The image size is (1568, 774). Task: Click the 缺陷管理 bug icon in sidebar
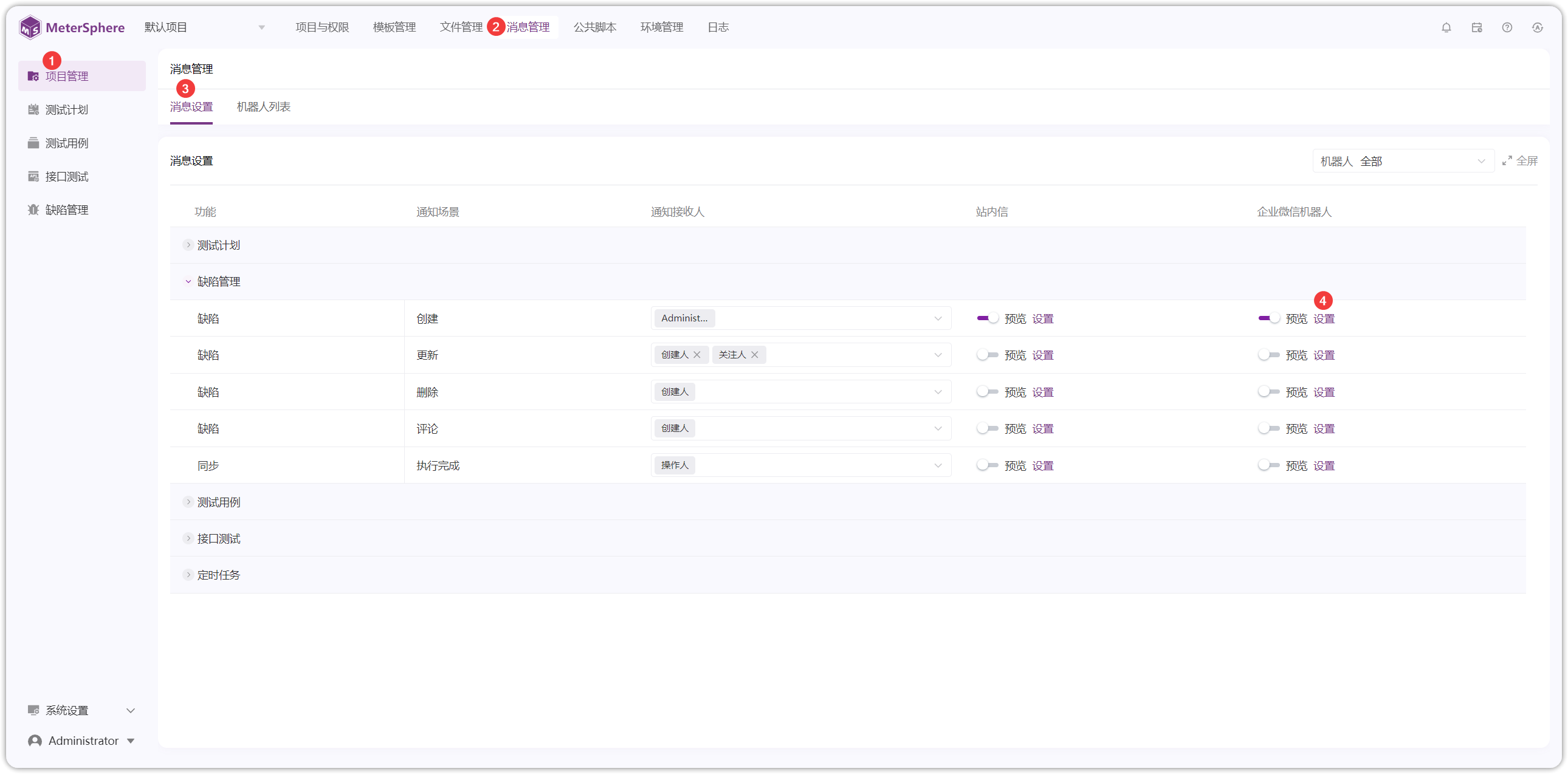click(33, 210)
